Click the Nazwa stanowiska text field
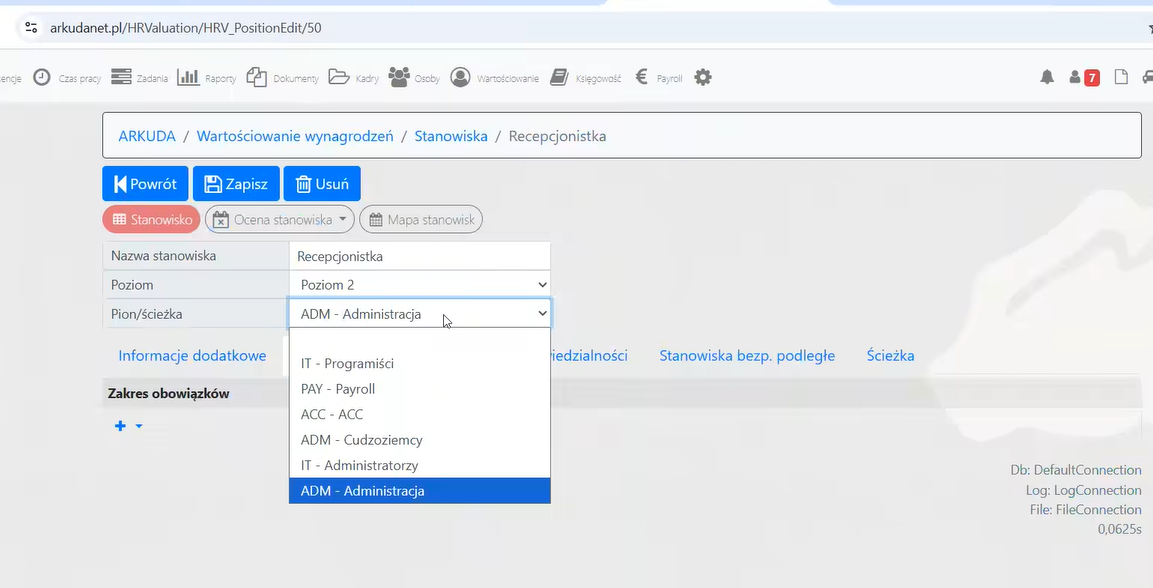The height and width of the screenshot is (588, 1153). [x=419, y=256]
